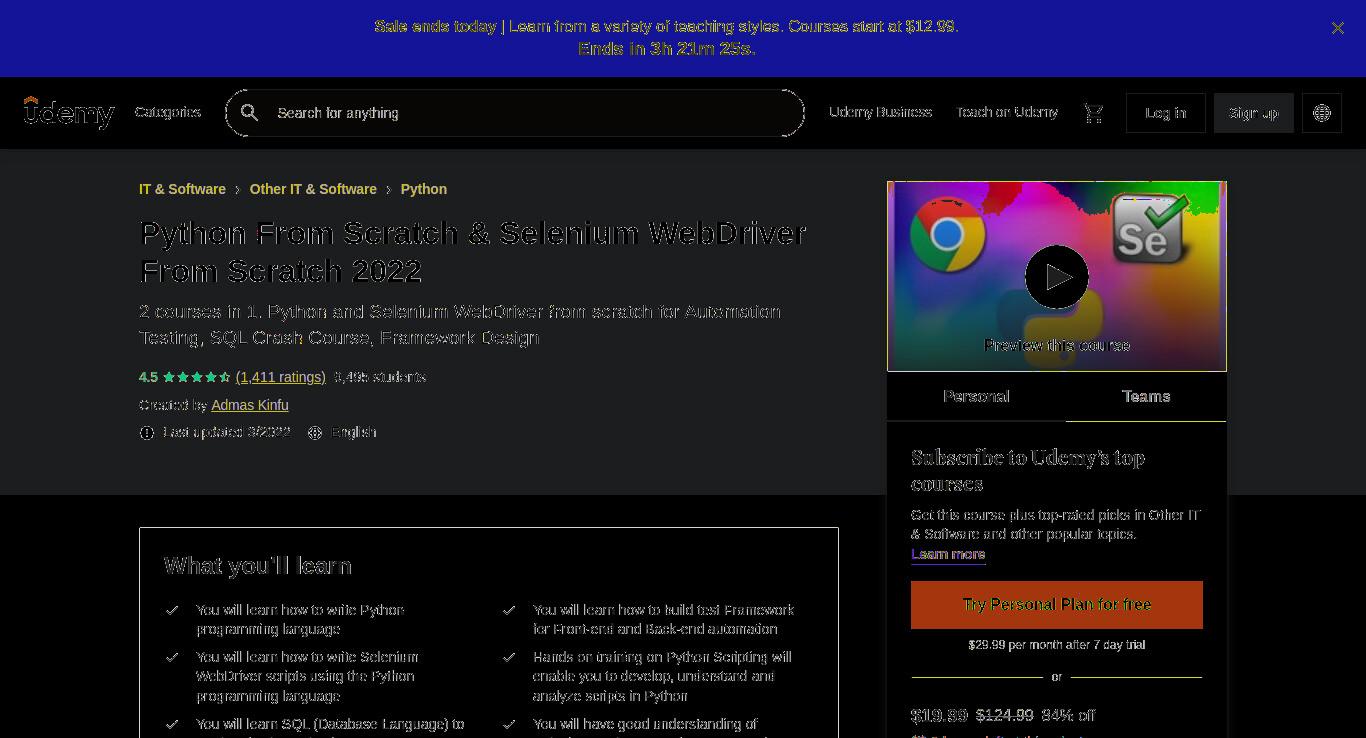Viewport: 1366px width, 738px height.
Task: Click the 84% off text
Action: click(x=1068, y=716)
